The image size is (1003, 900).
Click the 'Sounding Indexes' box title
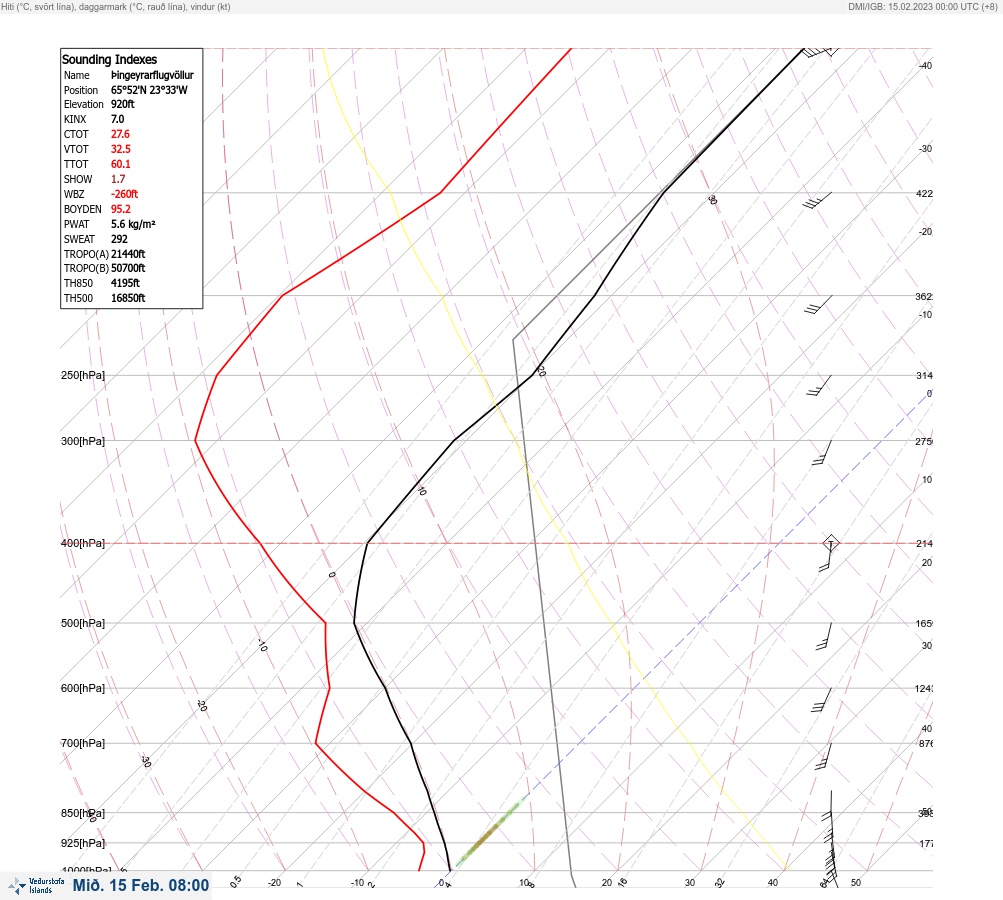[109, 59]
